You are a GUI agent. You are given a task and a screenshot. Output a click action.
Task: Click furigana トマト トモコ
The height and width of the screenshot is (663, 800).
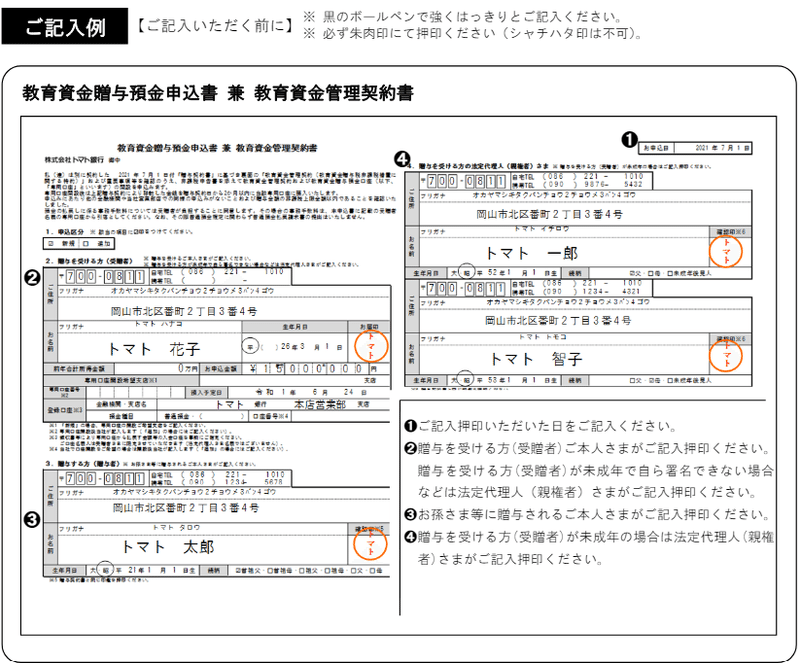tap(542, 336)
